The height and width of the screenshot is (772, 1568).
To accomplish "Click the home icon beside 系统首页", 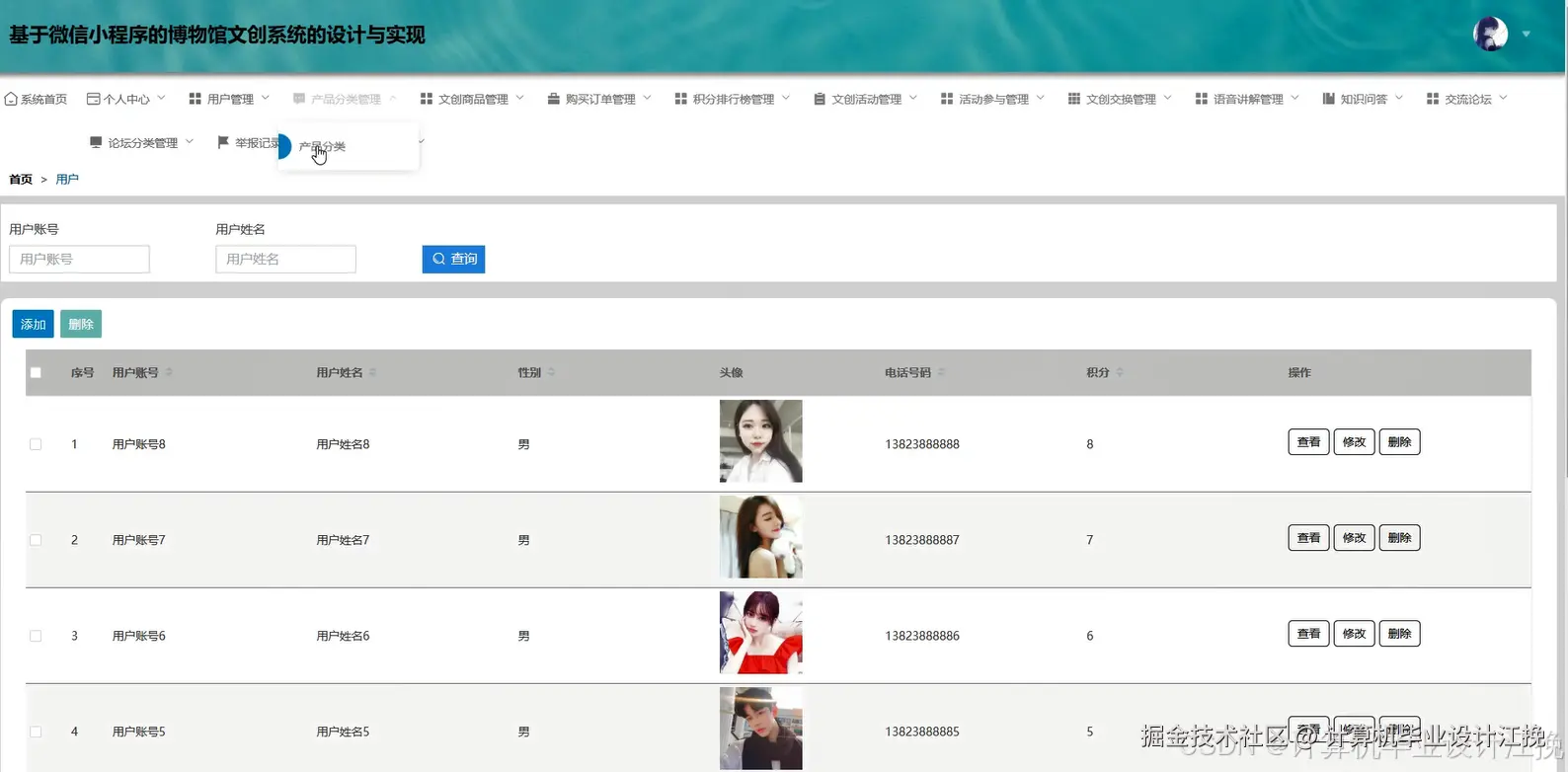I will coord(11,99).
